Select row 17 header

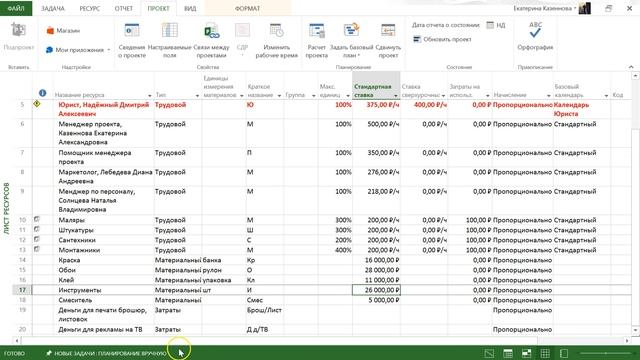point(22,290)
